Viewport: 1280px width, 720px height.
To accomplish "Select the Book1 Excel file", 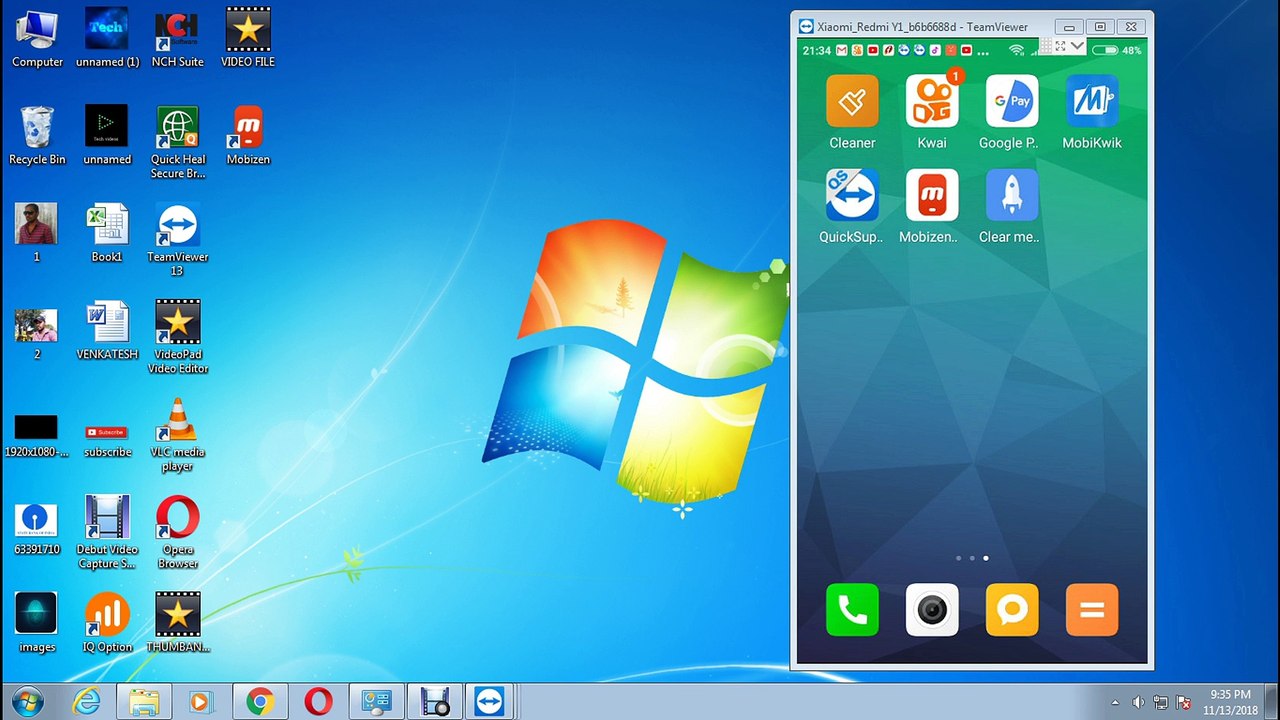I will (107, 233).
